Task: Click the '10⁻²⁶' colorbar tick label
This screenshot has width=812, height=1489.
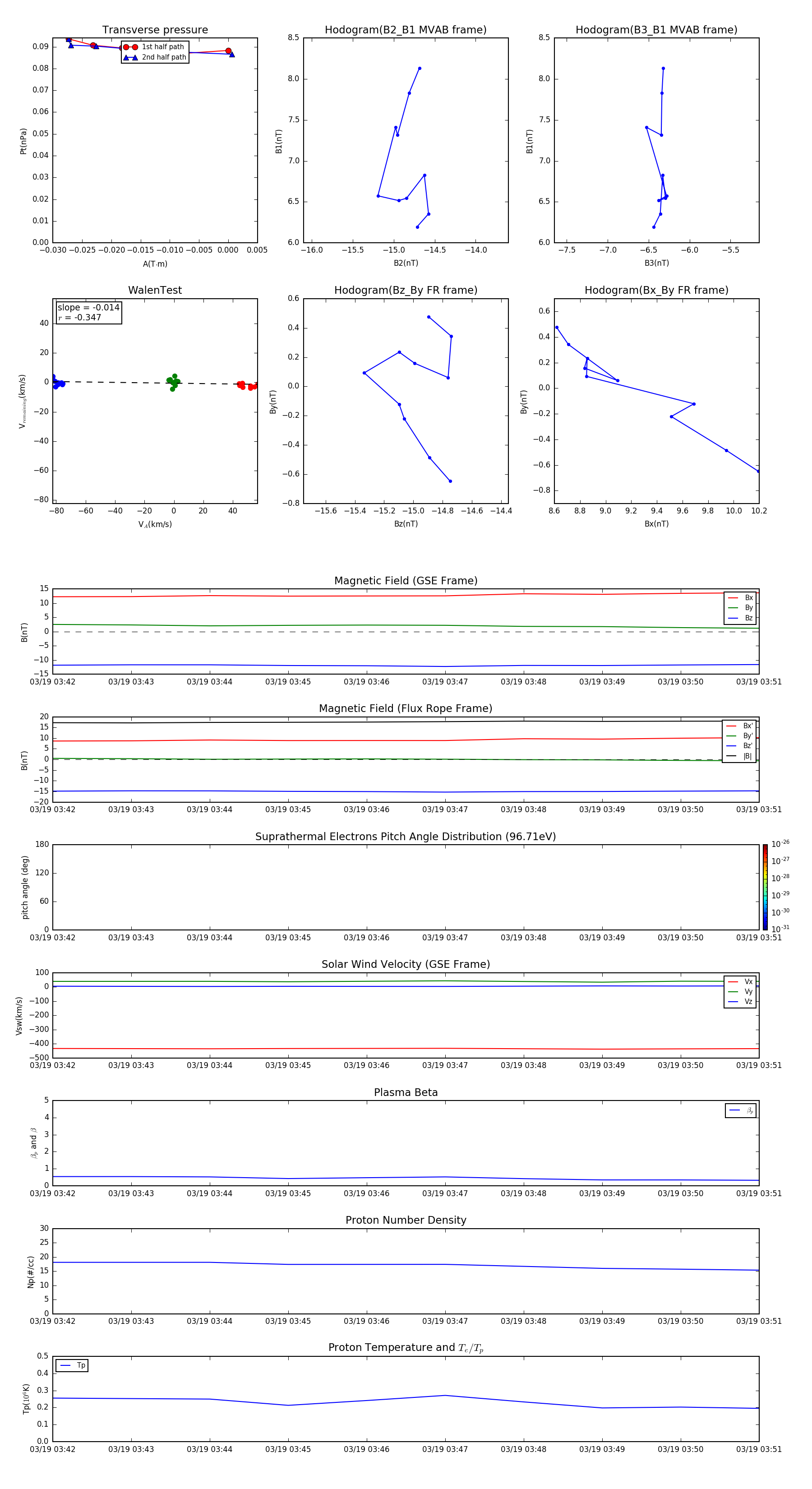Action: pos(780,844)
